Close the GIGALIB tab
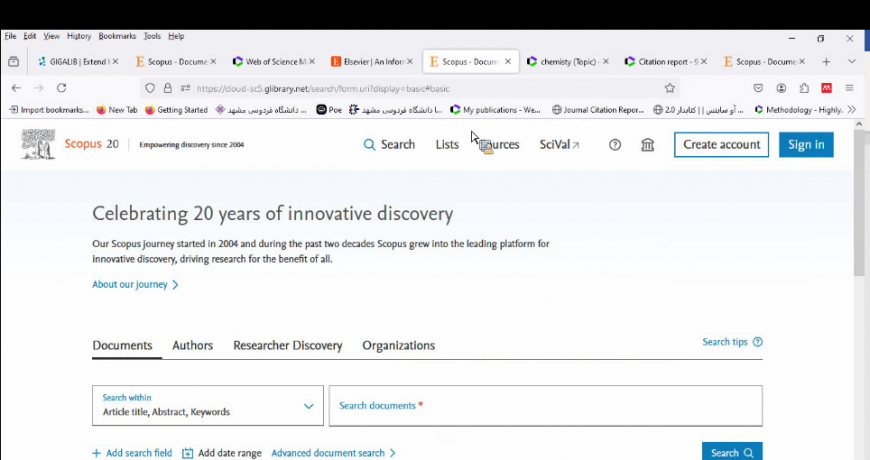 [x=115, y=62]
